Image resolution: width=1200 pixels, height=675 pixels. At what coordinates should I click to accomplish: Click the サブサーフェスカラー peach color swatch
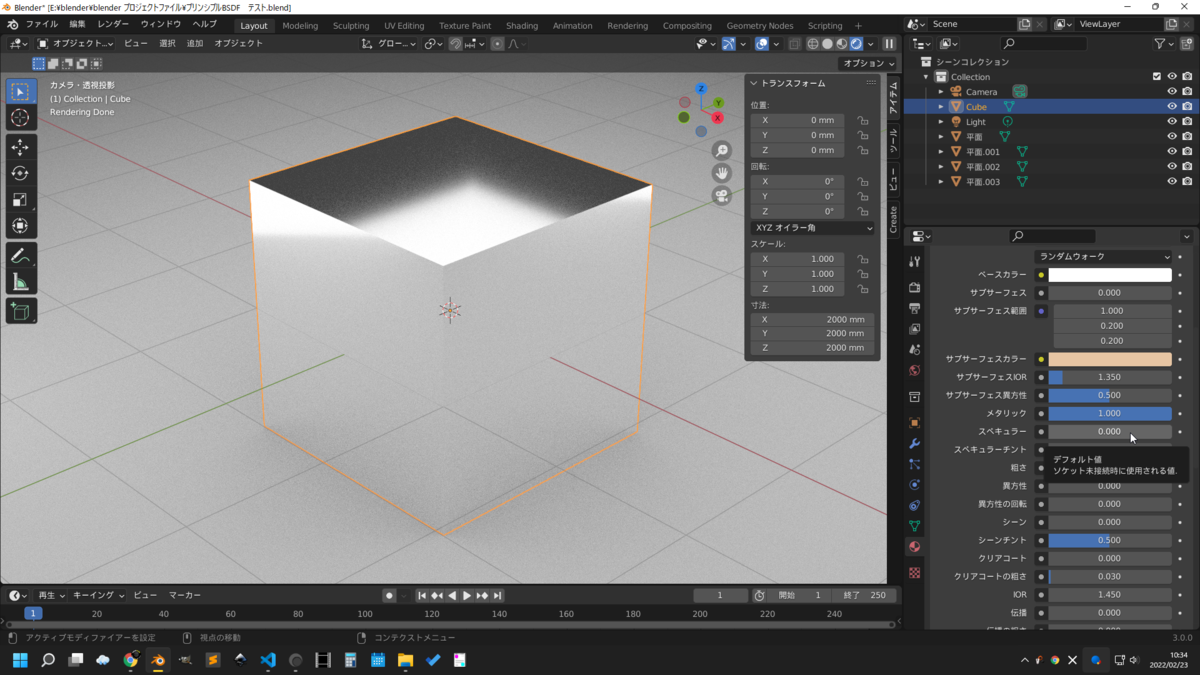pos(1110,359)
